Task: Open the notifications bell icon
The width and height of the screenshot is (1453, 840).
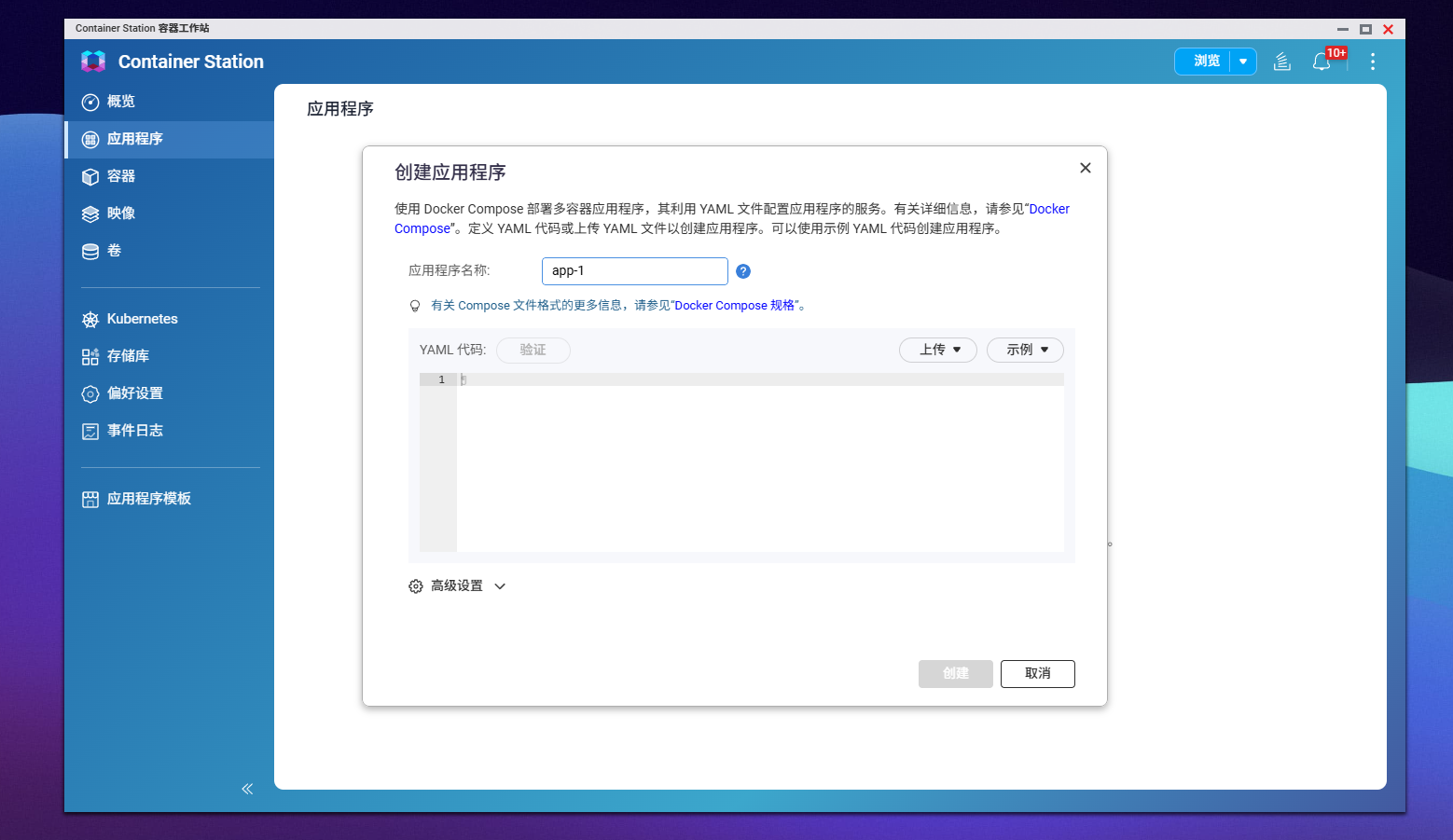Action: (x=1322, y=62)
